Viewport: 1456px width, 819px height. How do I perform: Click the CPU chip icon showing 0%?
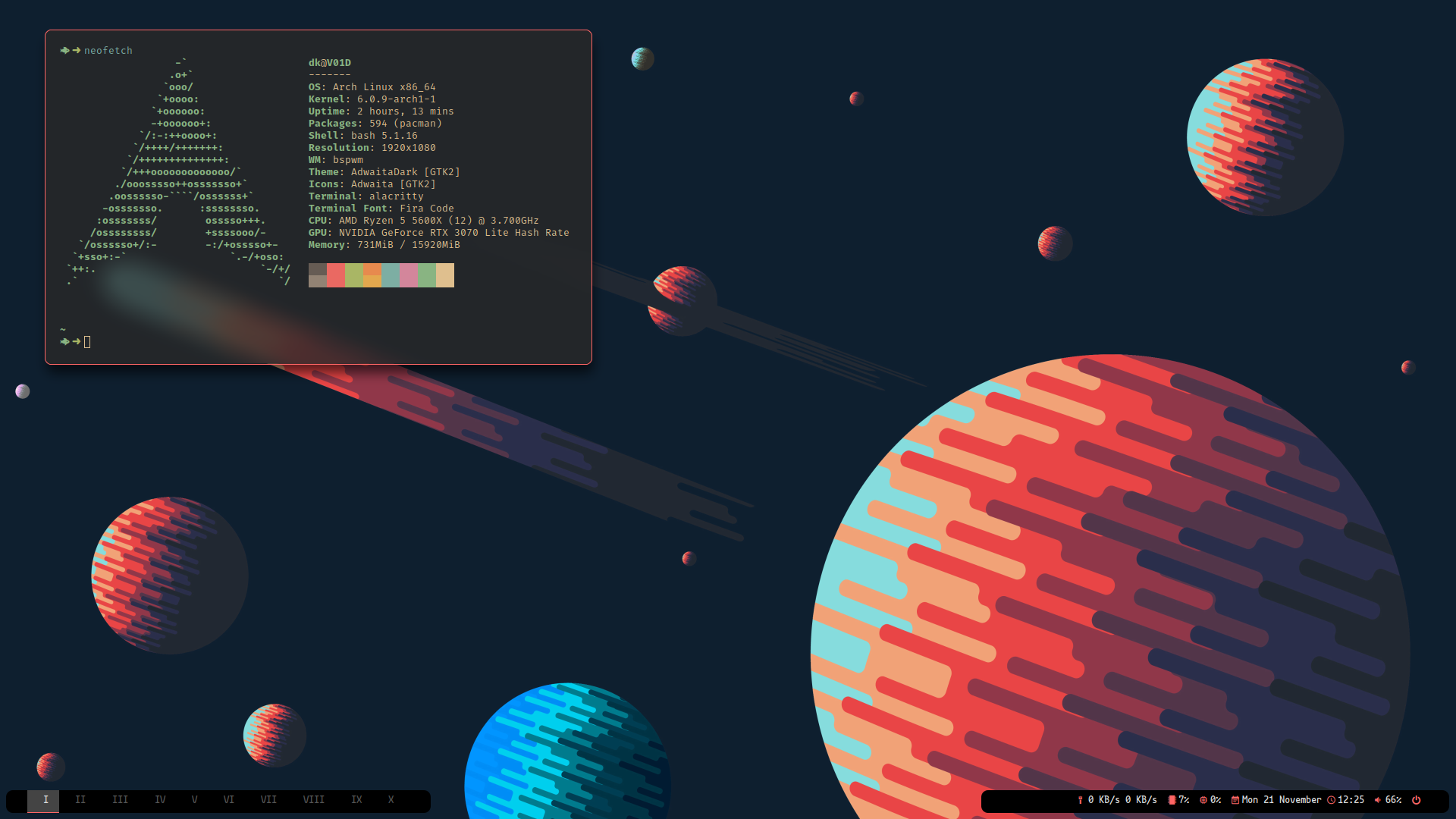click(1203, 800)
